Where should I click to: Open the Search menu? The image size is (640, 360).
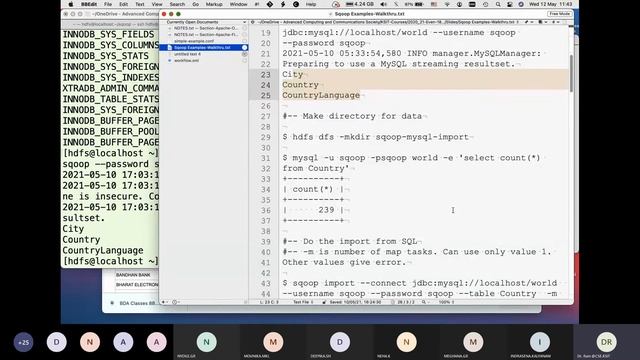click(x=177, y=4)
